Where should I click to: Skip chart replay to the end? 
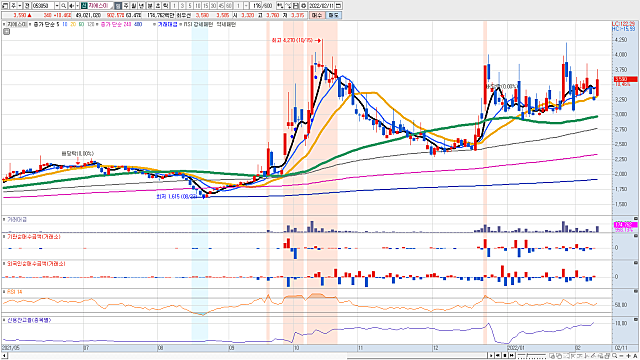click(511, 356)
